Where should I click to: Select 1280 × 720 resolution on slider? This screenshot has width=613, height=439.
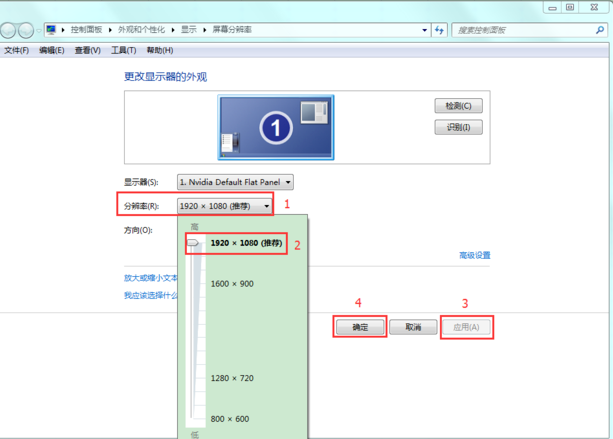[232, 378]
